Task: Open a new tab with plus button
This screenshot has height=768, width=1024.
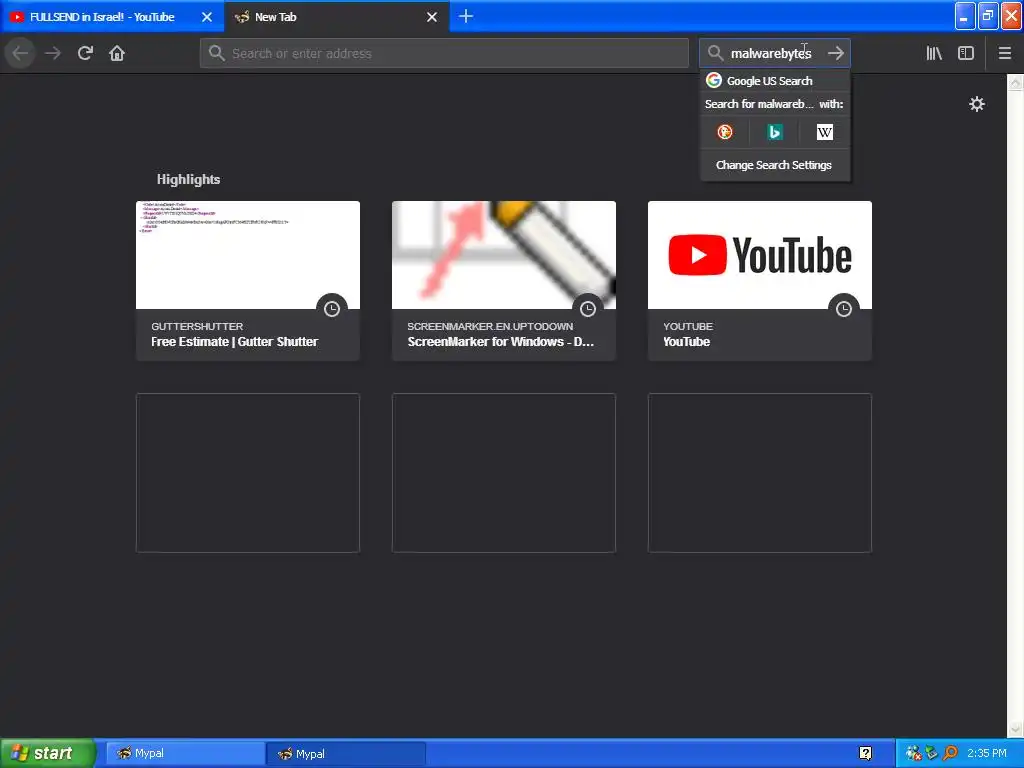Action: [466, 16]
